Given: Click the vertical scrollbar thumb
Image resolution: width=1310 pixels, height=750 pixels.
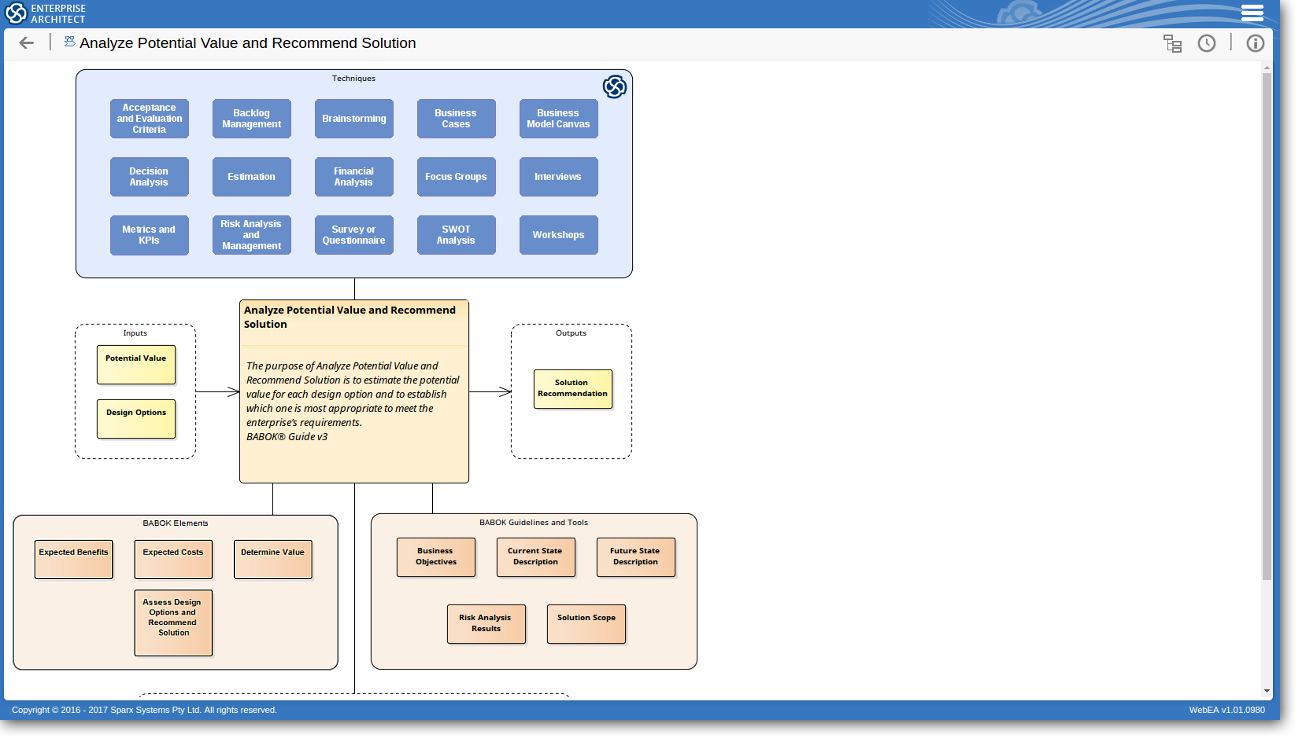Looking at the screenshot, I should [x=1267, y=325].
